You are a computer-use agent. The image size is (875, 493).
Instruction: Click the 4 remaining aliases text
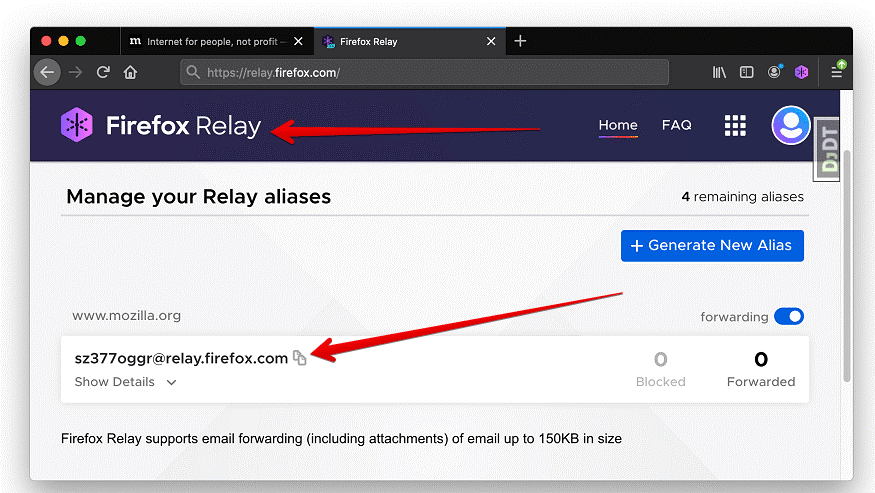pyautogui.click(x=742, y=197)
